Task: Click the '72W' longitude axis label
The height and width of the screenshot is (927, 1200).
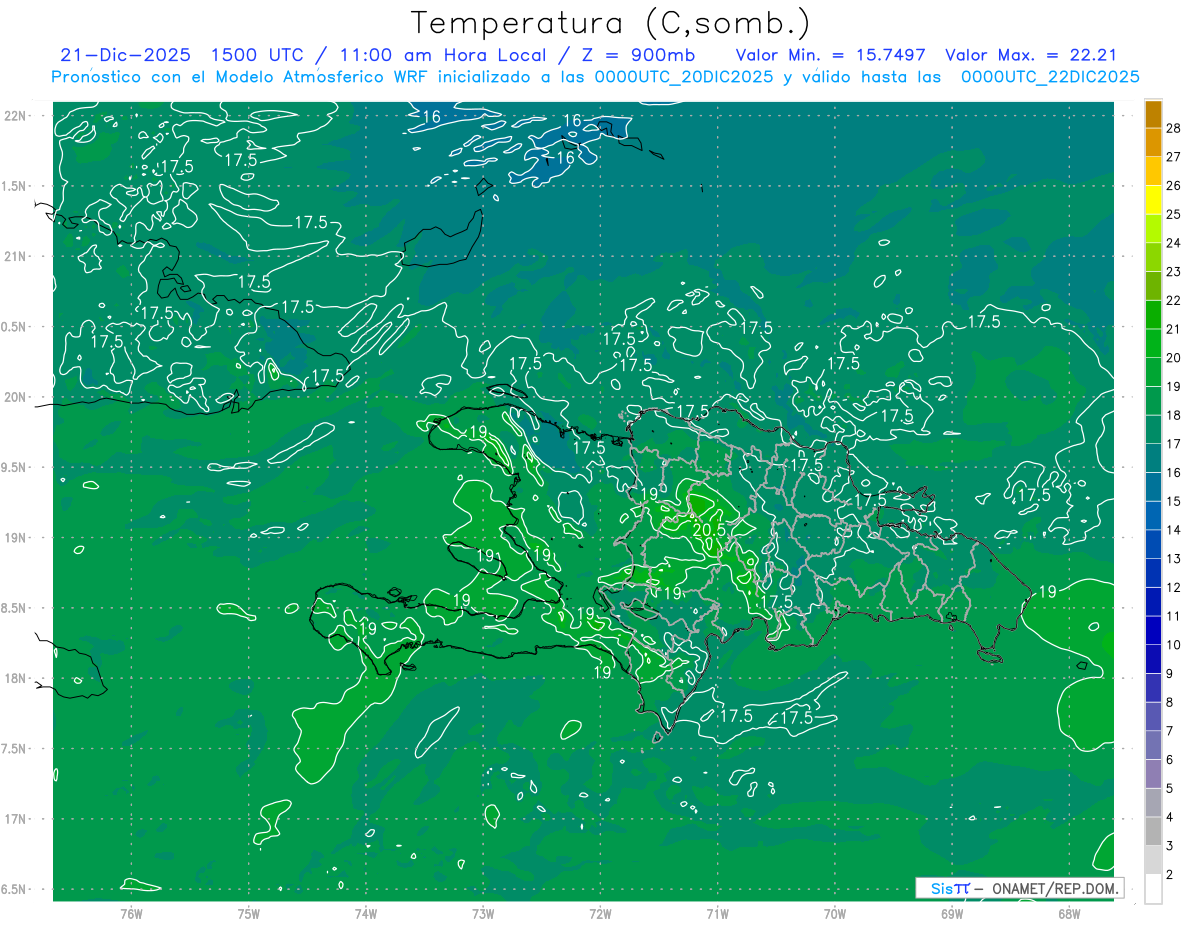Action: (600, 913)
